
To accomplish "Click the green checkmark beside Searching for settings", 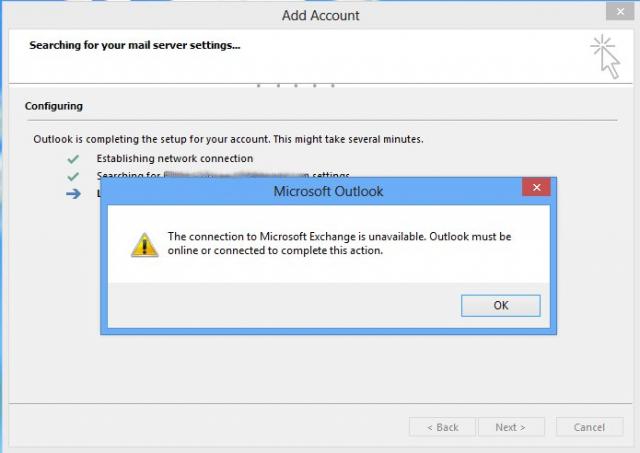I will (x=73, y=176).
